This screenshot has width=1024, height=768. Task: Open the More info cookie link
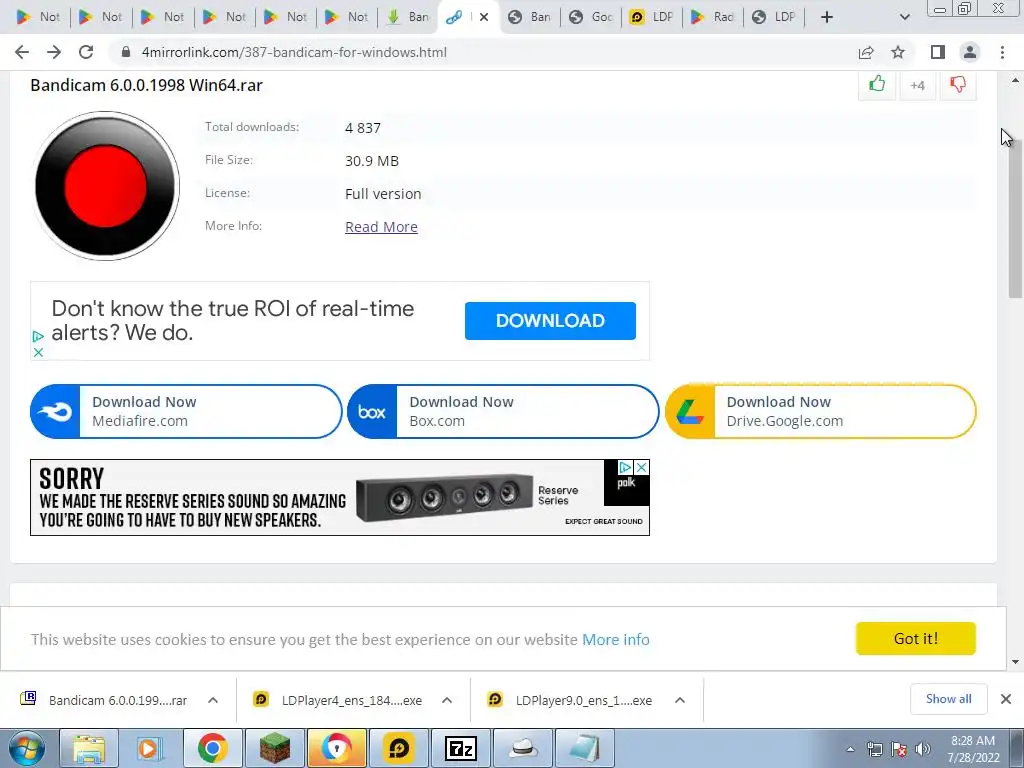615,639
